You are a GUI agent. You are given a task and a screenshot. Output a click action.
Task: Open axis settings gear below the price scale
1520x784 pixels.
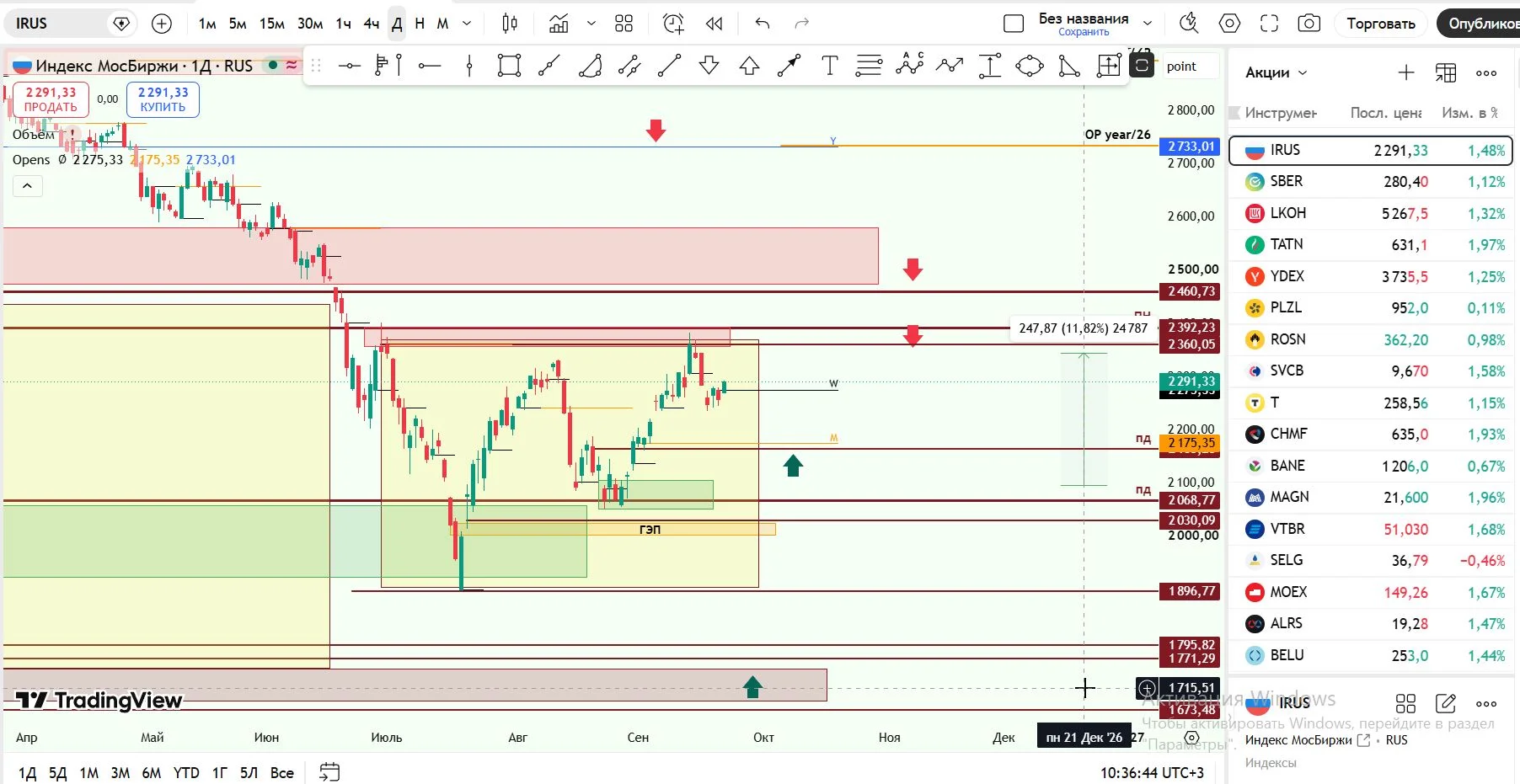coord(1191,738)
